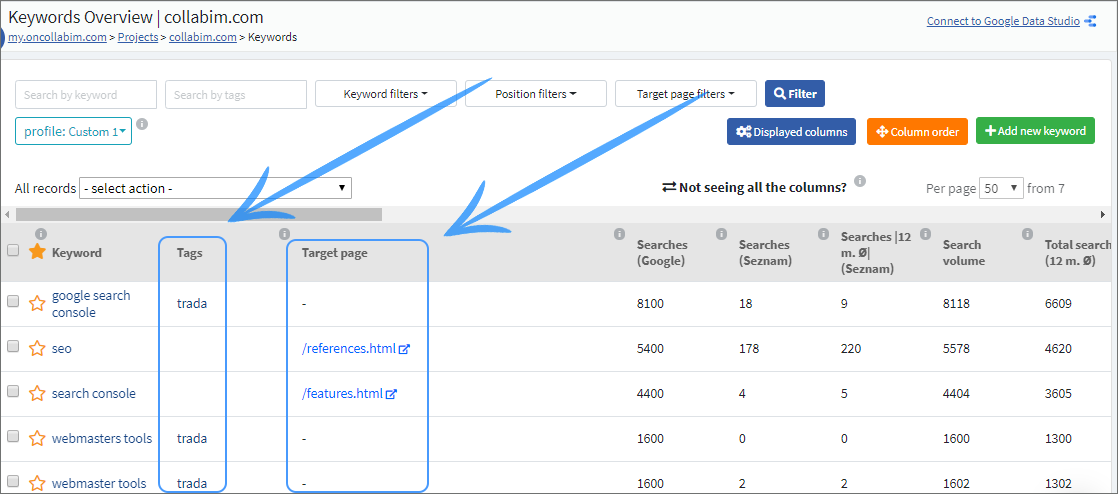The height and width of the screenshot is (494, 1118).
Task: Click the info icon left of Searches 12 m. Ø (Seznam)
Action: tap(824, 233)
